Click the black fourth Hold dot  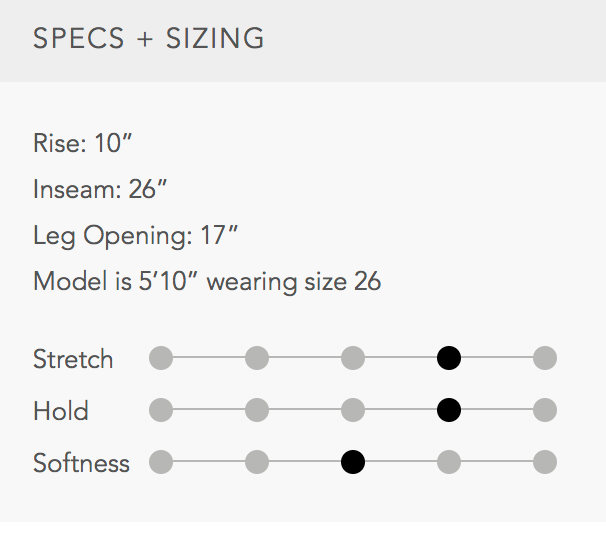pyautogui.click(x=449, y=410)
